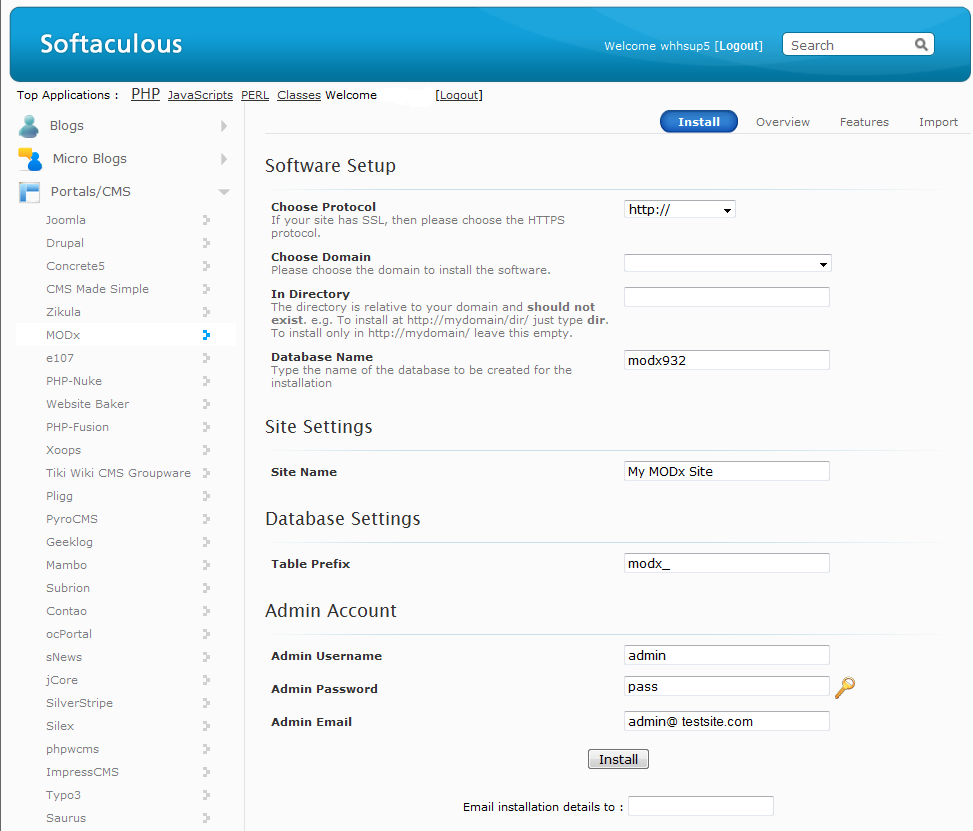Collapse the Portals/CMS section arrow
Viewport: 973px width, 831px height.
click(x=224, y=192)
